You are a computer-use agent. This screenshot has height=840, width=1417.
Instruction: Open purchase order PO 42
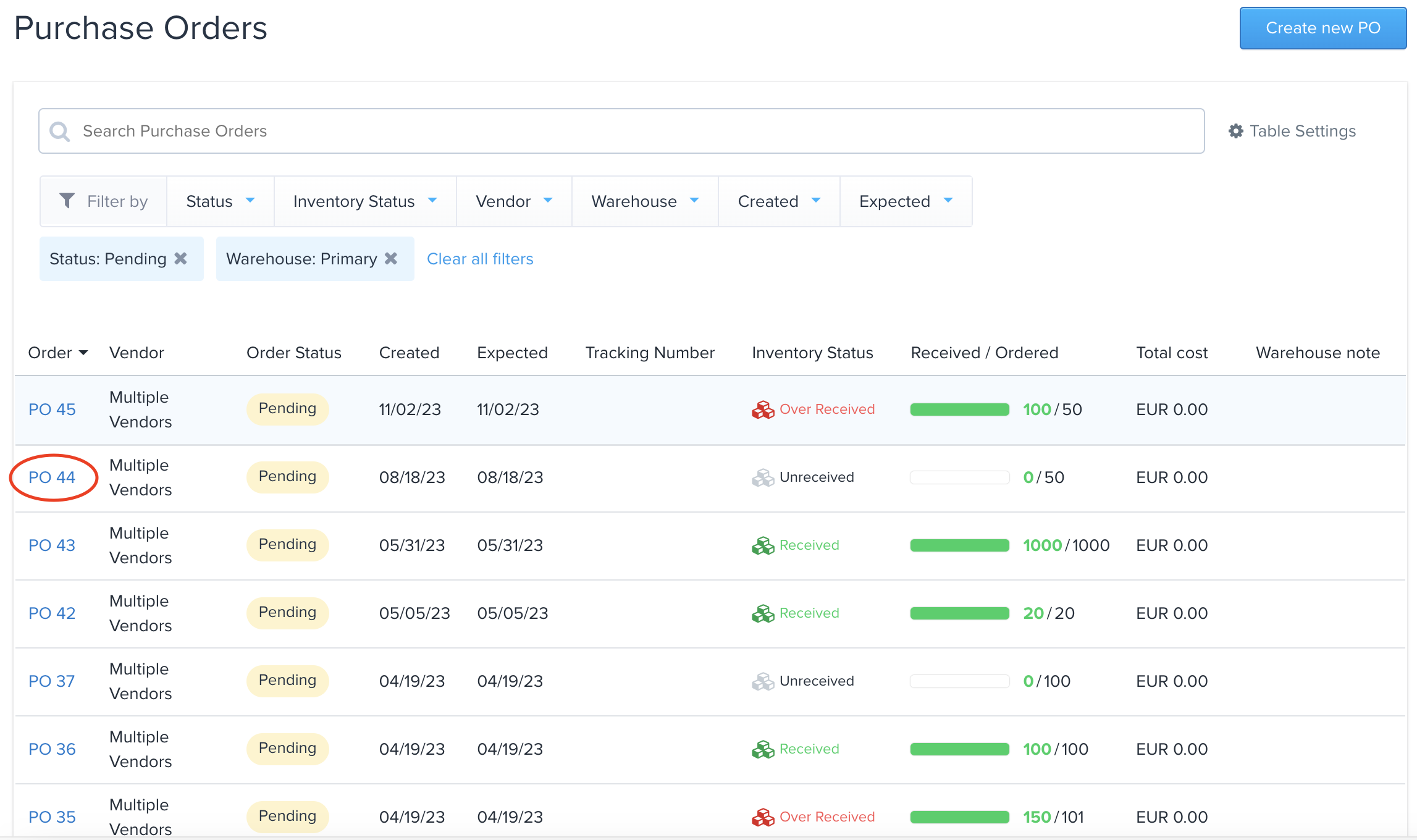click(x=52, y=613)
